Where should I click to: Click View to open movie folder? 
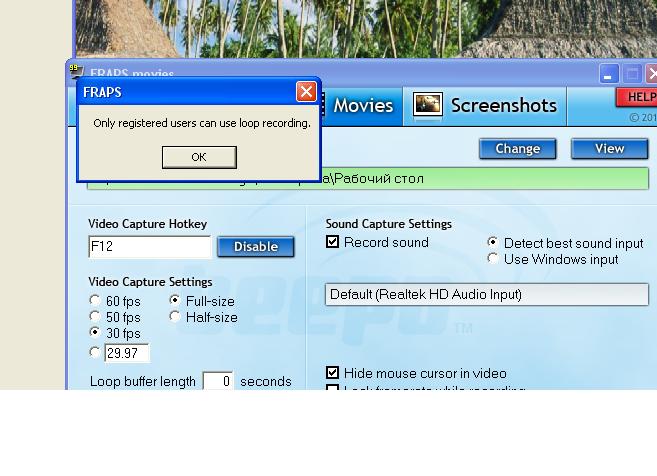coord(610,149)
